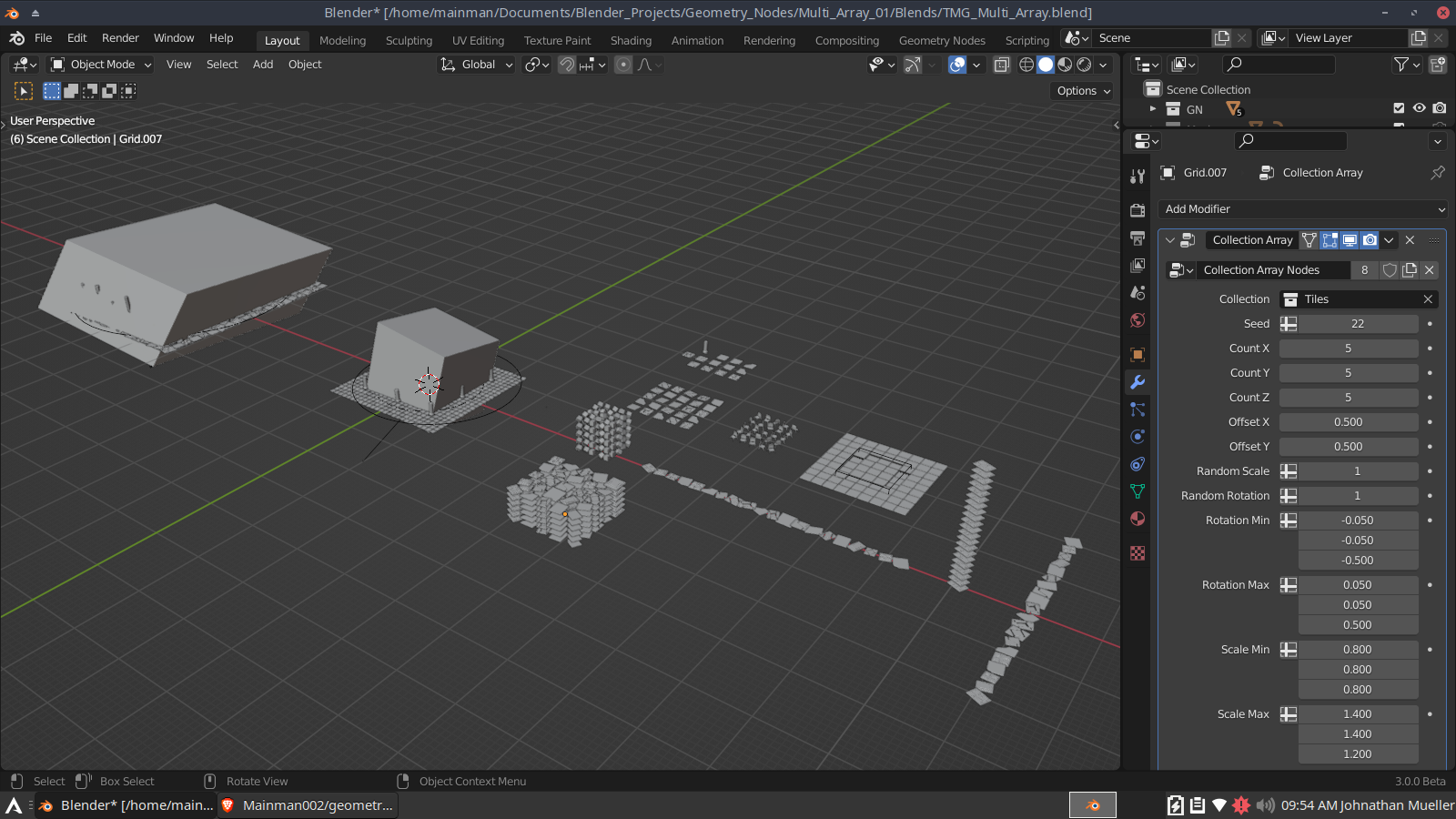
Task: Open the Add Modifier dropdown
Action: pos(1301,209)
